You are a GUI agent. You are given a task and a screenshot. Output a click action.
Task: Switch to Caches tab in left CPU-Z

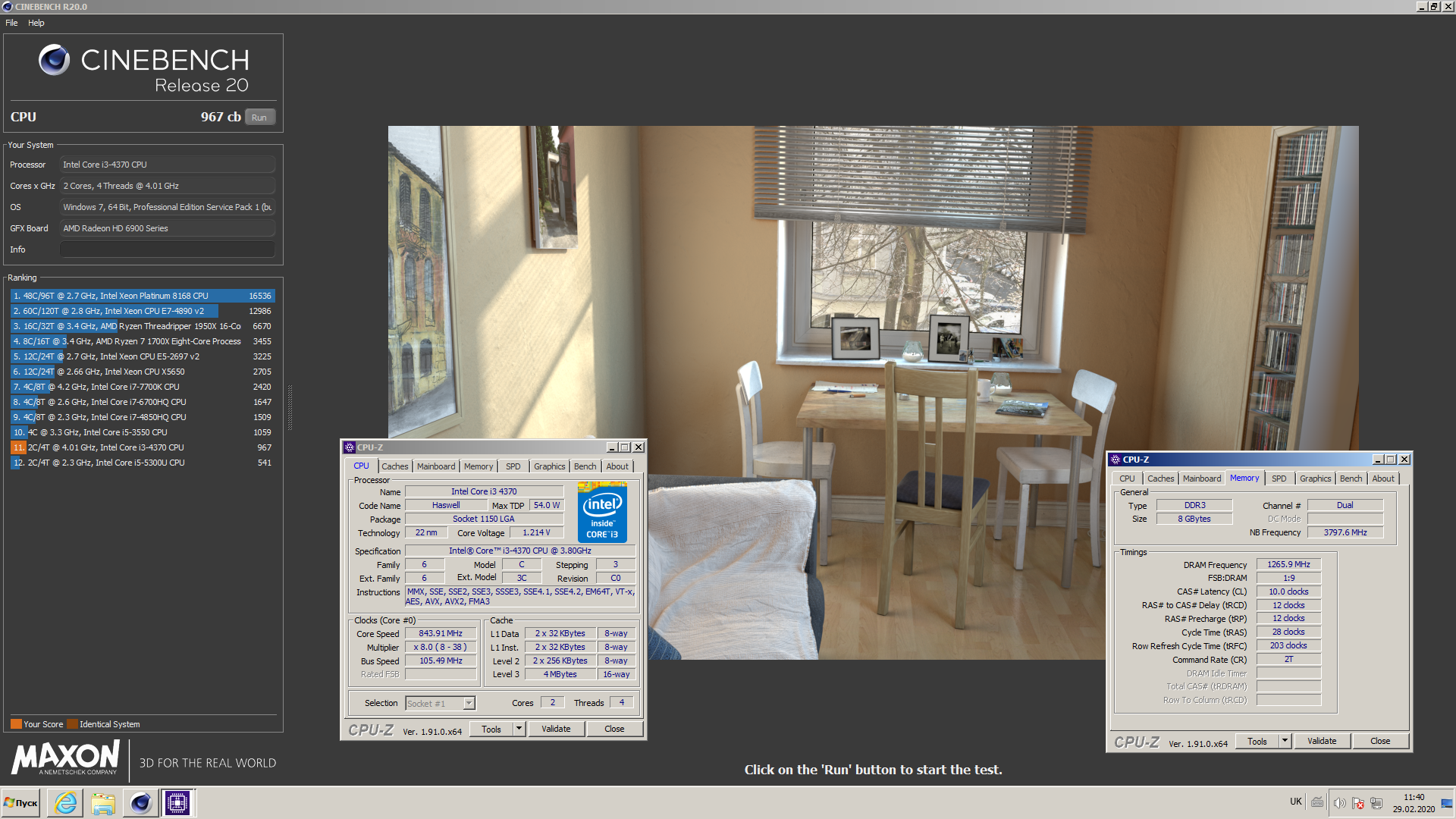tap(395, 466)
